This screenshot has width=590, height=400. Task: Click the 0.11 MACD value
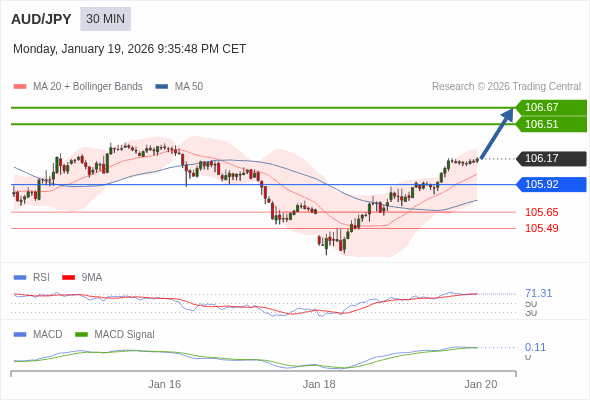(535, 347)
